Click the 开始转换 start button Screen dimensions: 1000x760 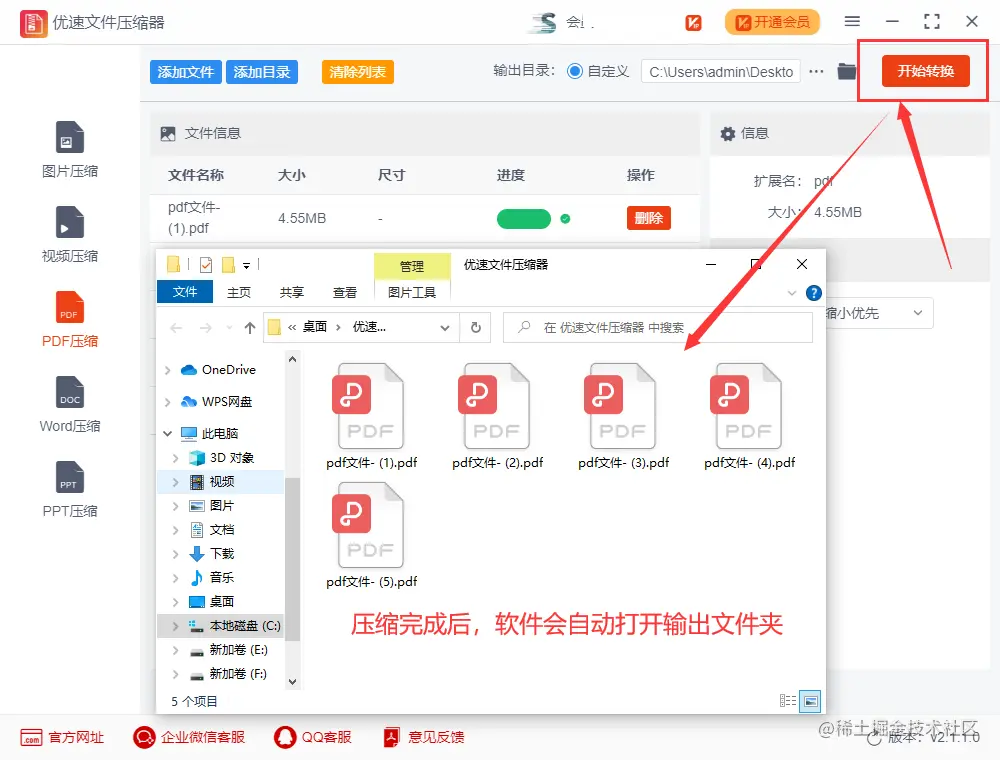click(925, 71)
